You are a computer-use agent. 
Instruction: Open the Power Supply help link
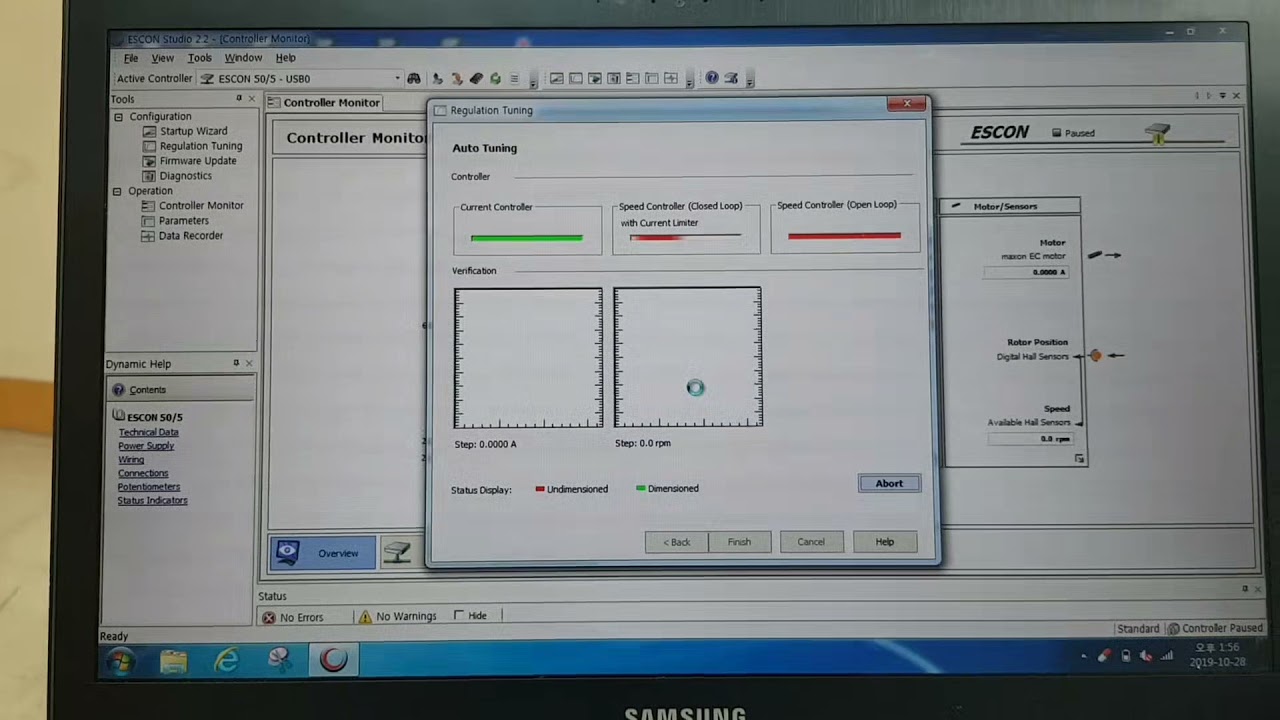click(x=146, y=446)
